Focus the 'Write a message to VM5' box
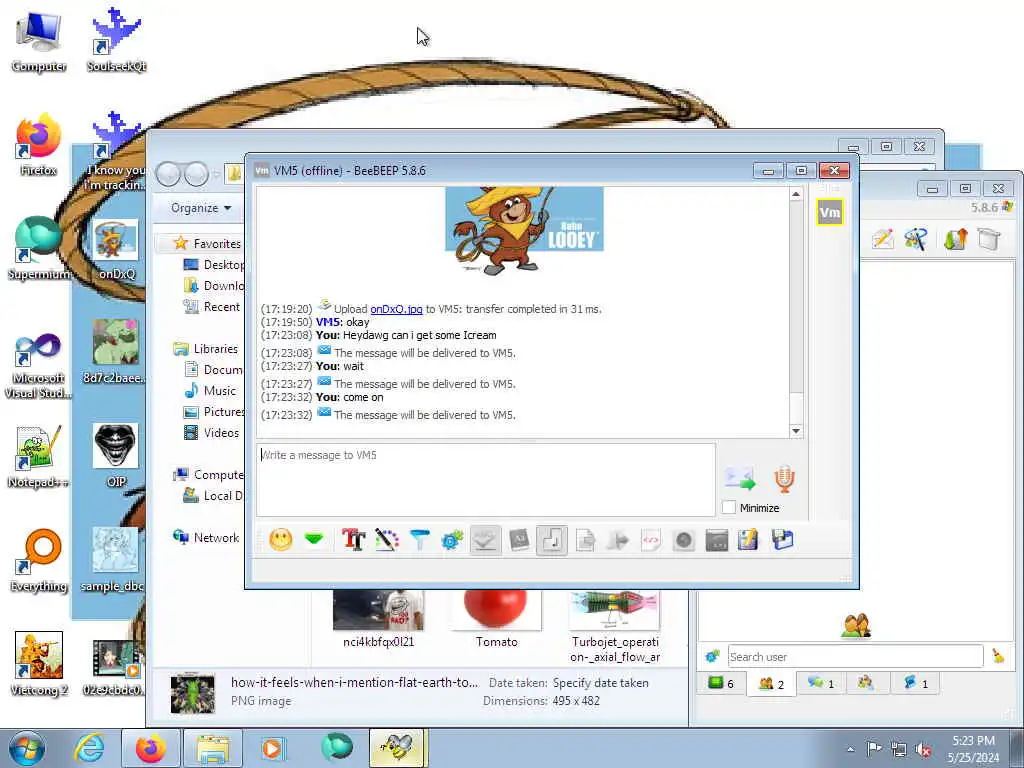Screen dimensions: 1024x768 pos(486,480)
